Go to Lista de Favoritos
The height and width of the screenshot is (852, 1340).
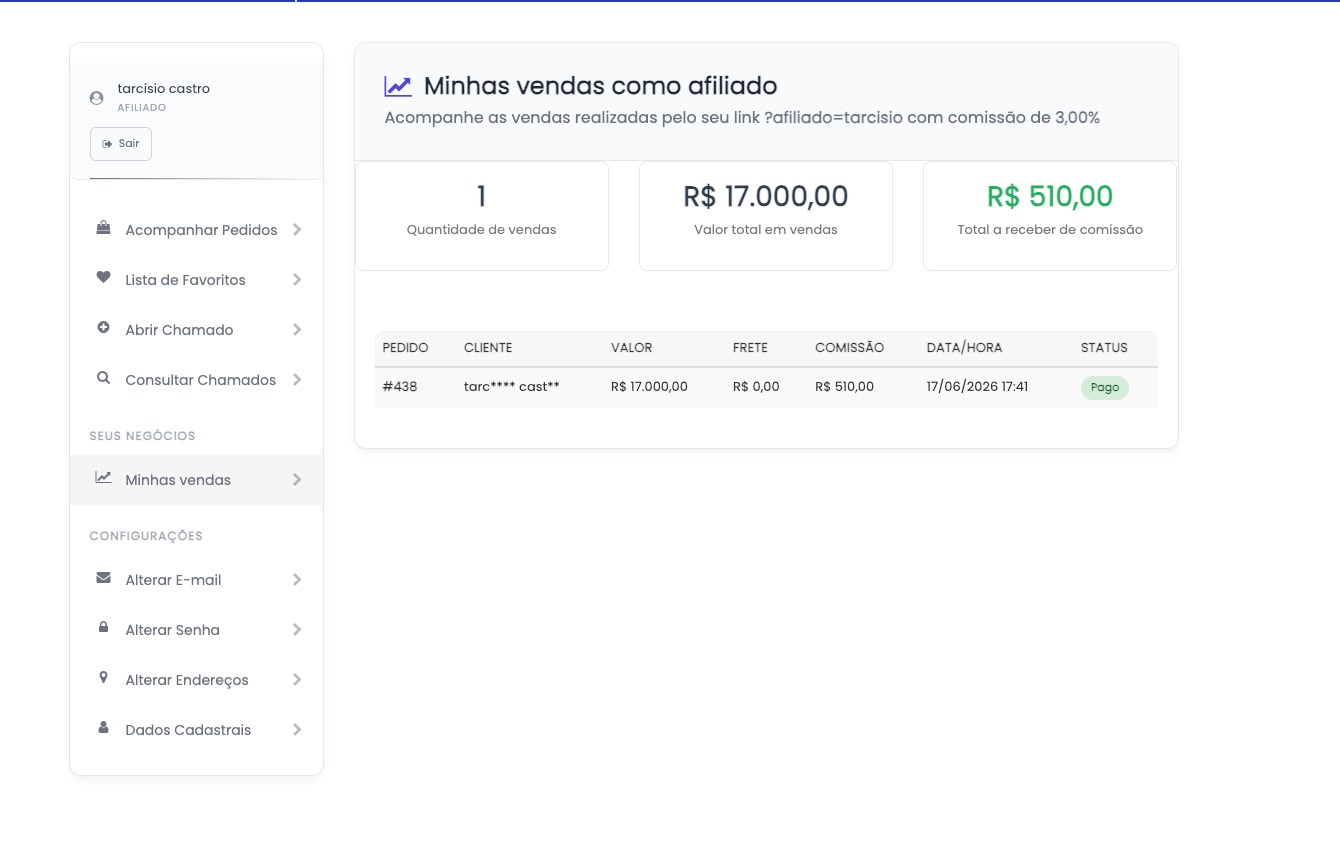pyautogui.click(x=196, y=280)
